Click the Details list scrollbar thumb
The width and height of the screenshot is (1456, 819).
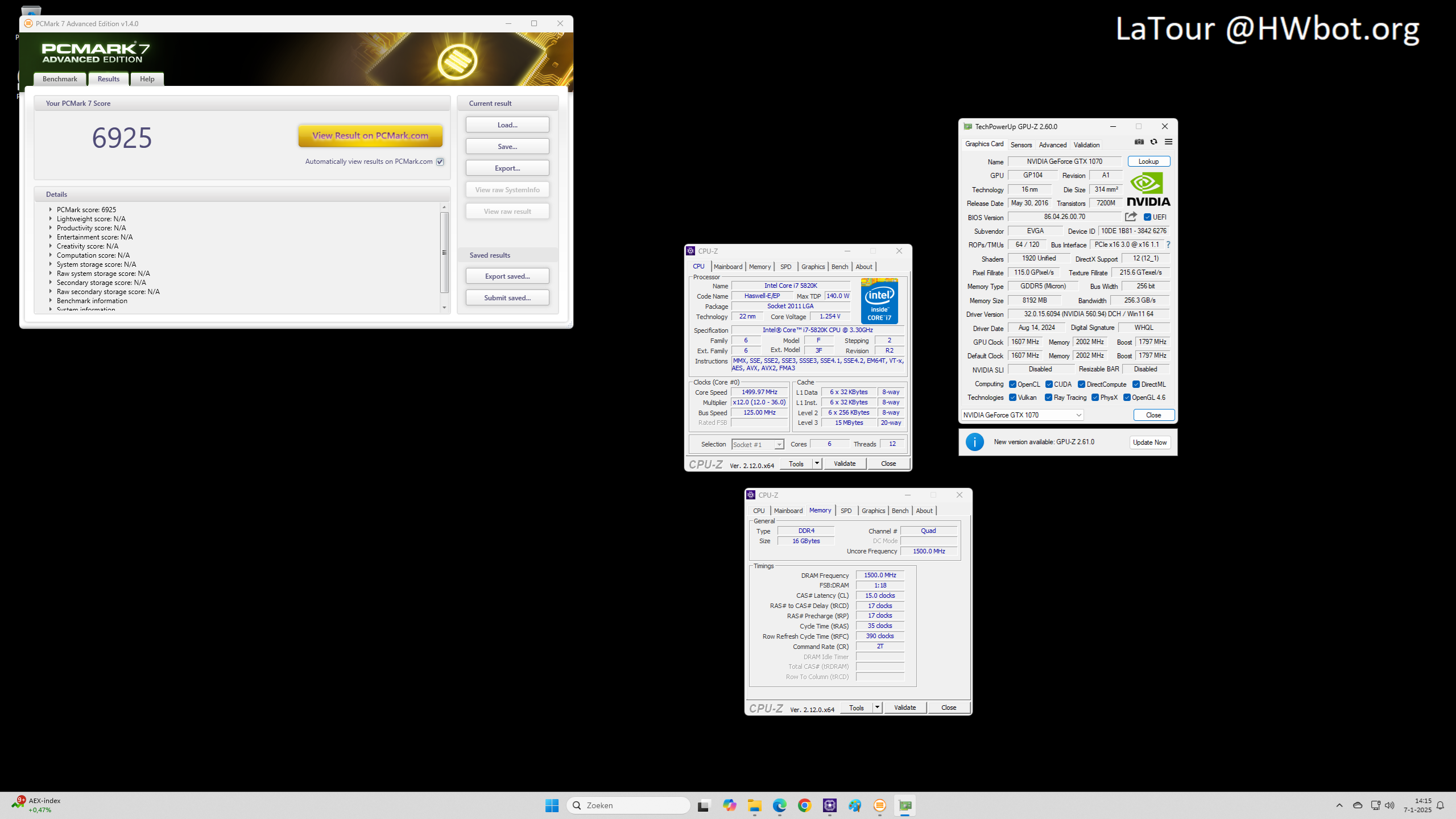click(445, 252)
